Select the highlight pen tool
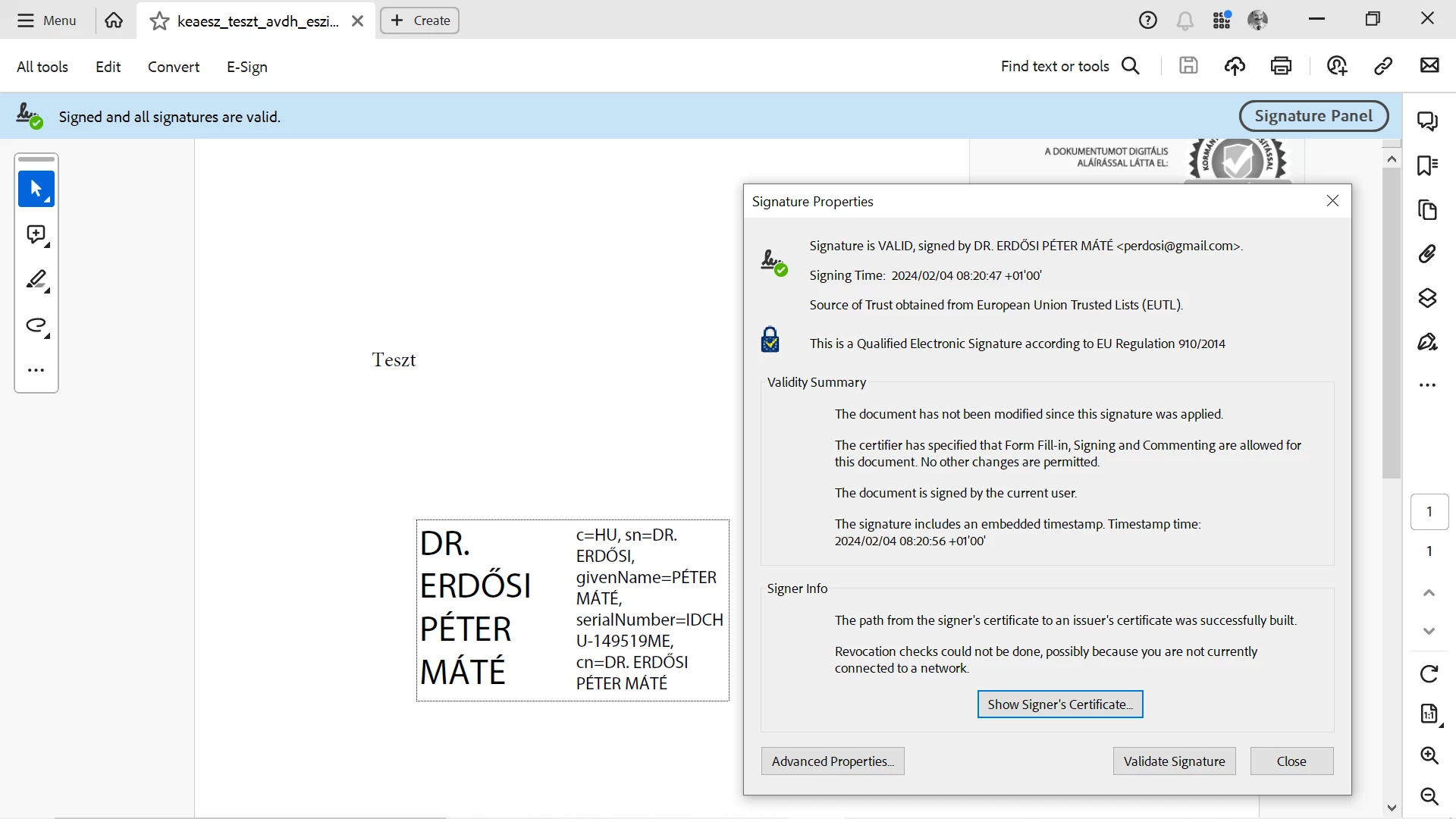Viewport: 1456px width, 819px height. tap(36, 280)
